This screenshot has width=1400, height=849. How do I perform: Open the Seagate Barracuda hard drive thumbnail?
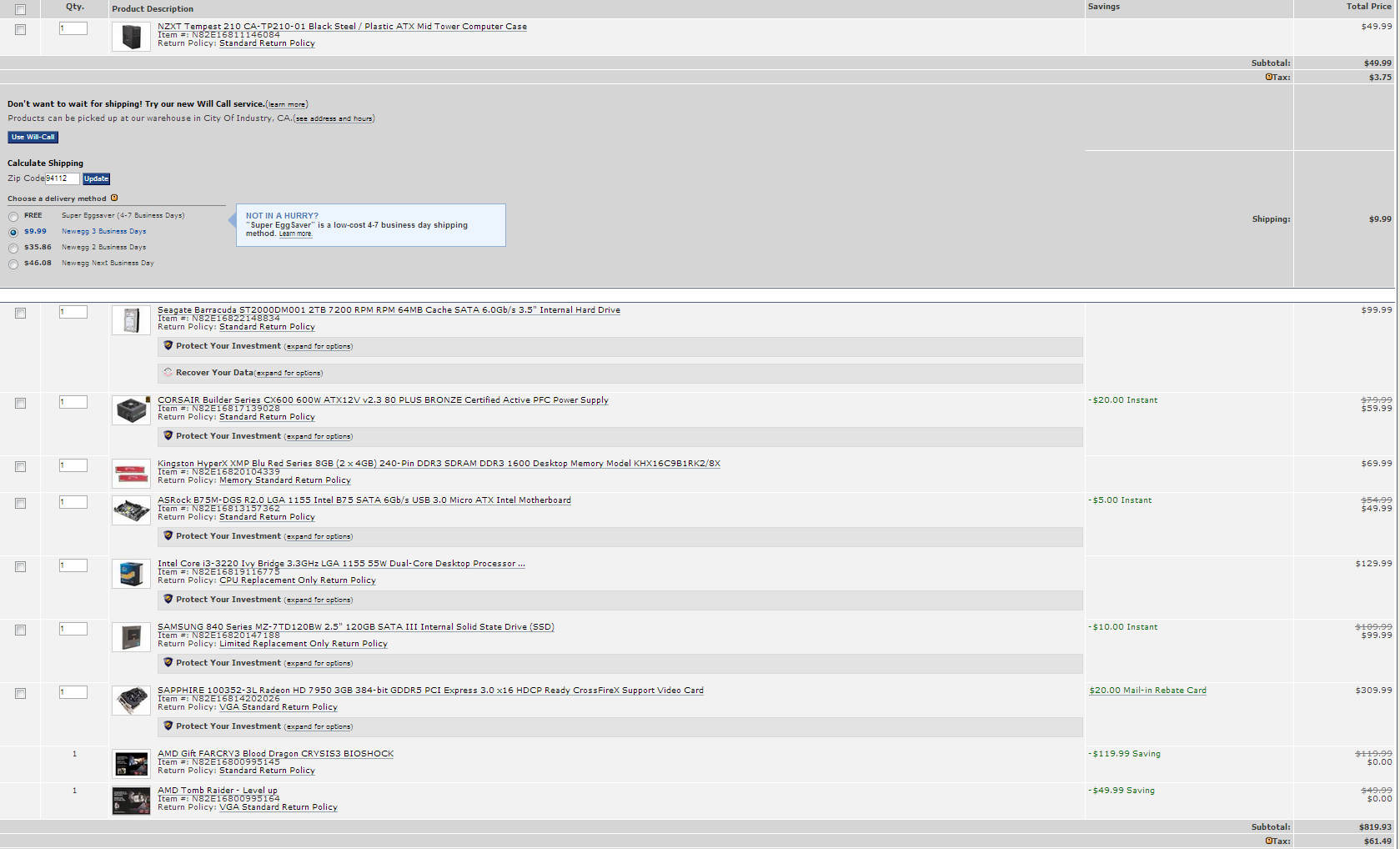131,320
